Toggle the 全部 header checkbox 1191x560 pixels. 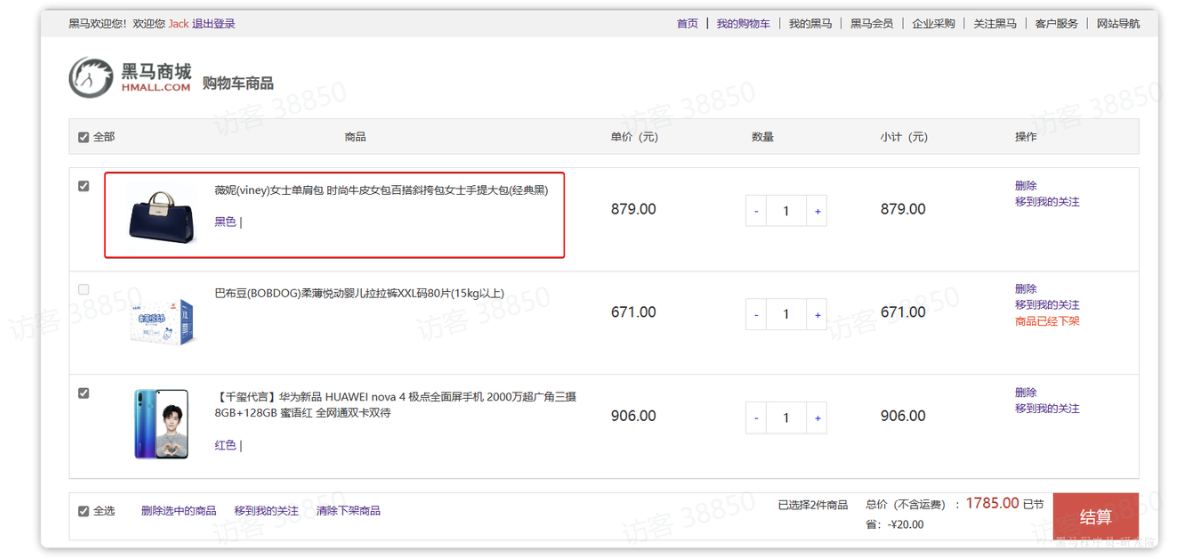pyautogui.click(x=84, y=138)
